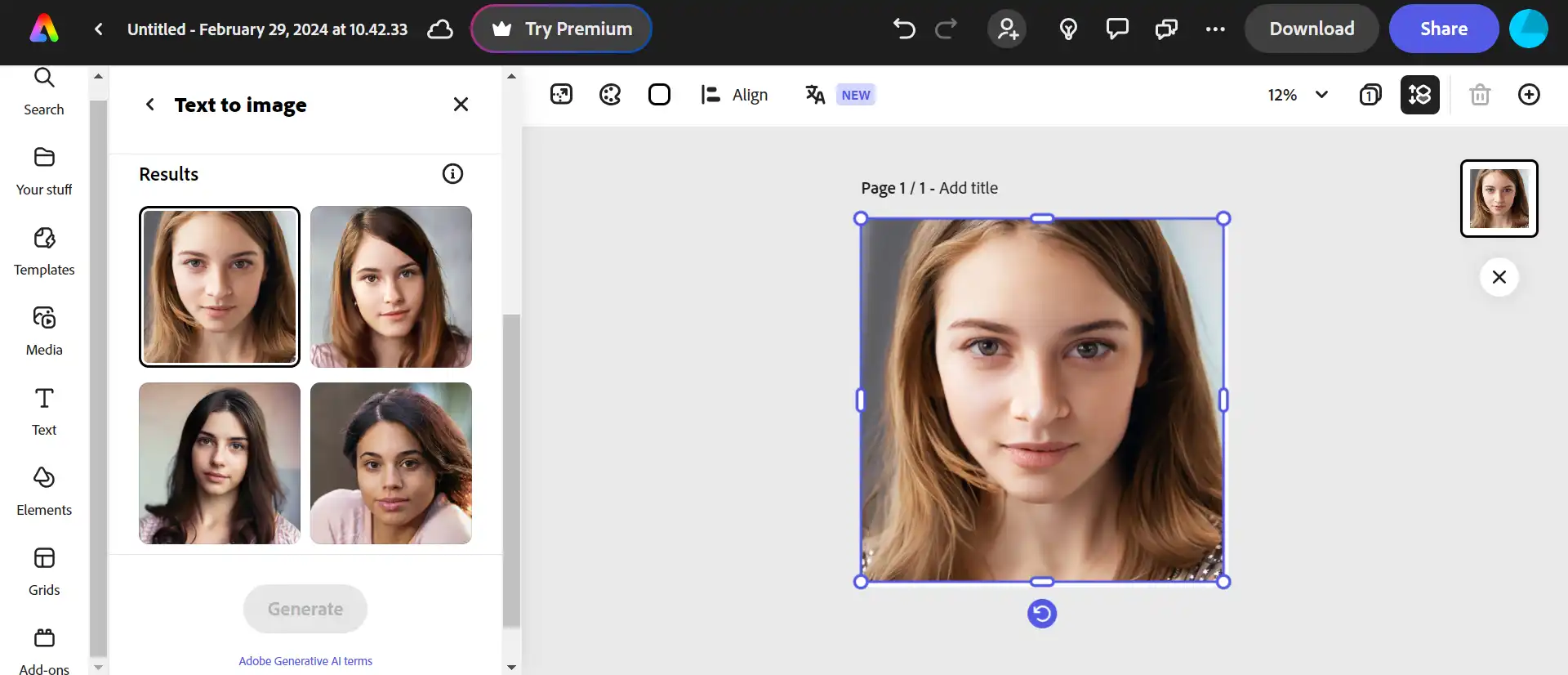Image resolution: width=1568 pixels, height=675 pixels.
Task: Click the redo arrow icon
Action: [x=946, y=29]
